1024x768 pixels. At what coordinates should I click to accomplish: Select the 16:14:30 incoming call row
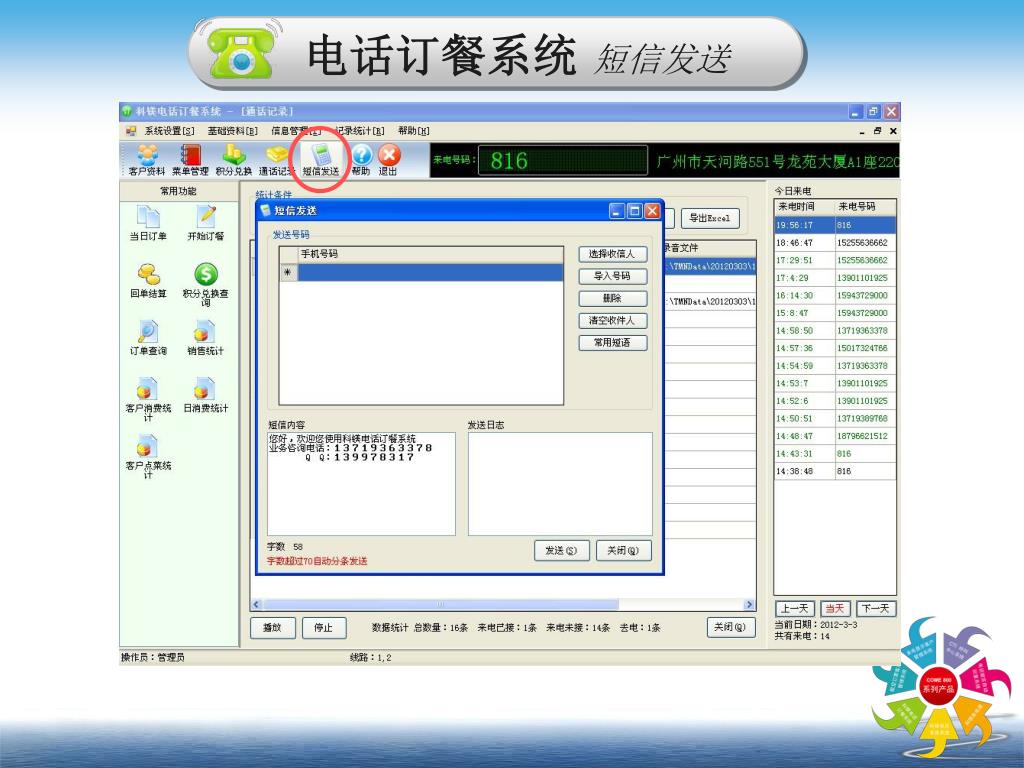(x=835, y=296)
